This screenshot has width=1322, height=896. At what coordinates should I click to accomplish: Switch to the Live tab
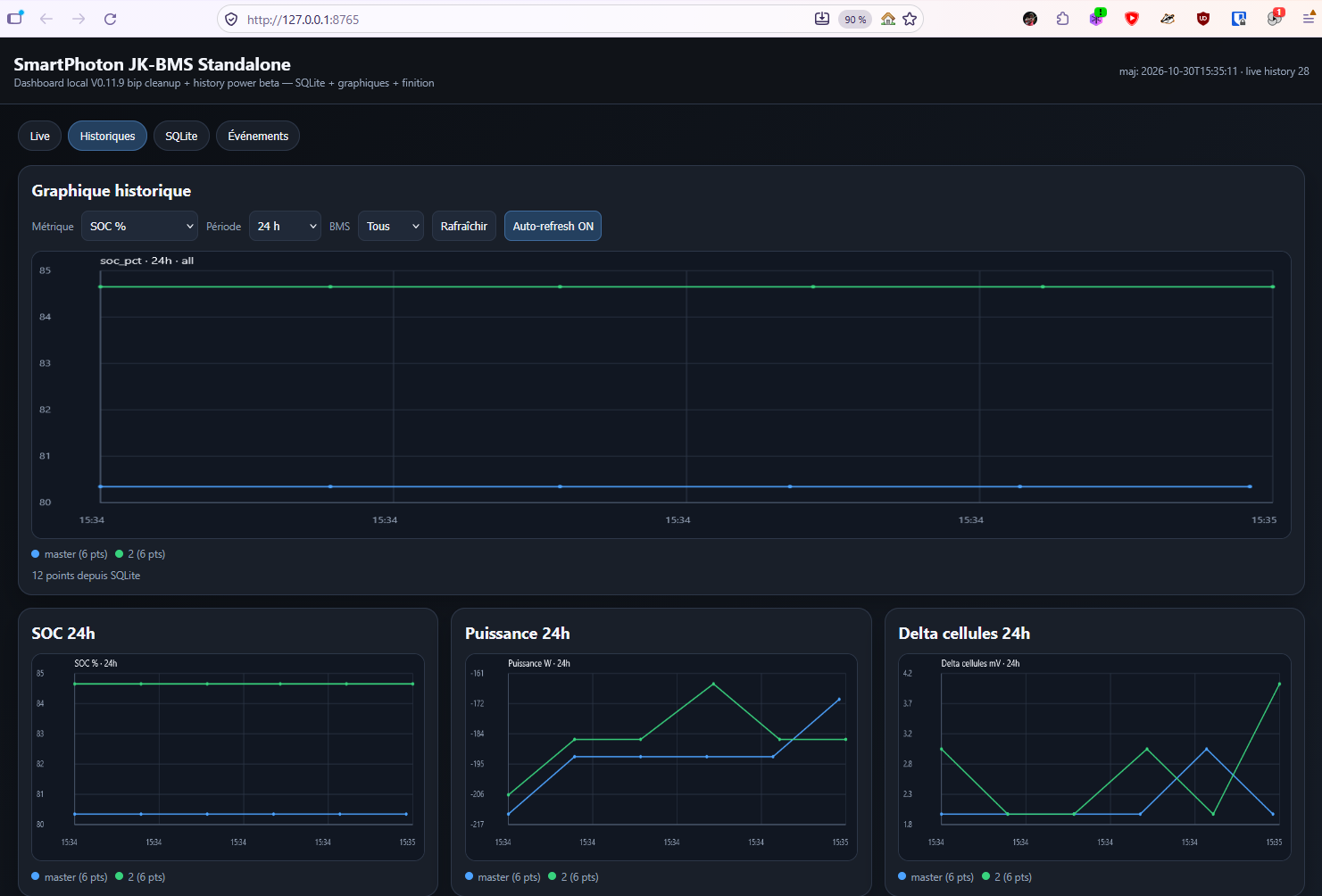point(40,136)
